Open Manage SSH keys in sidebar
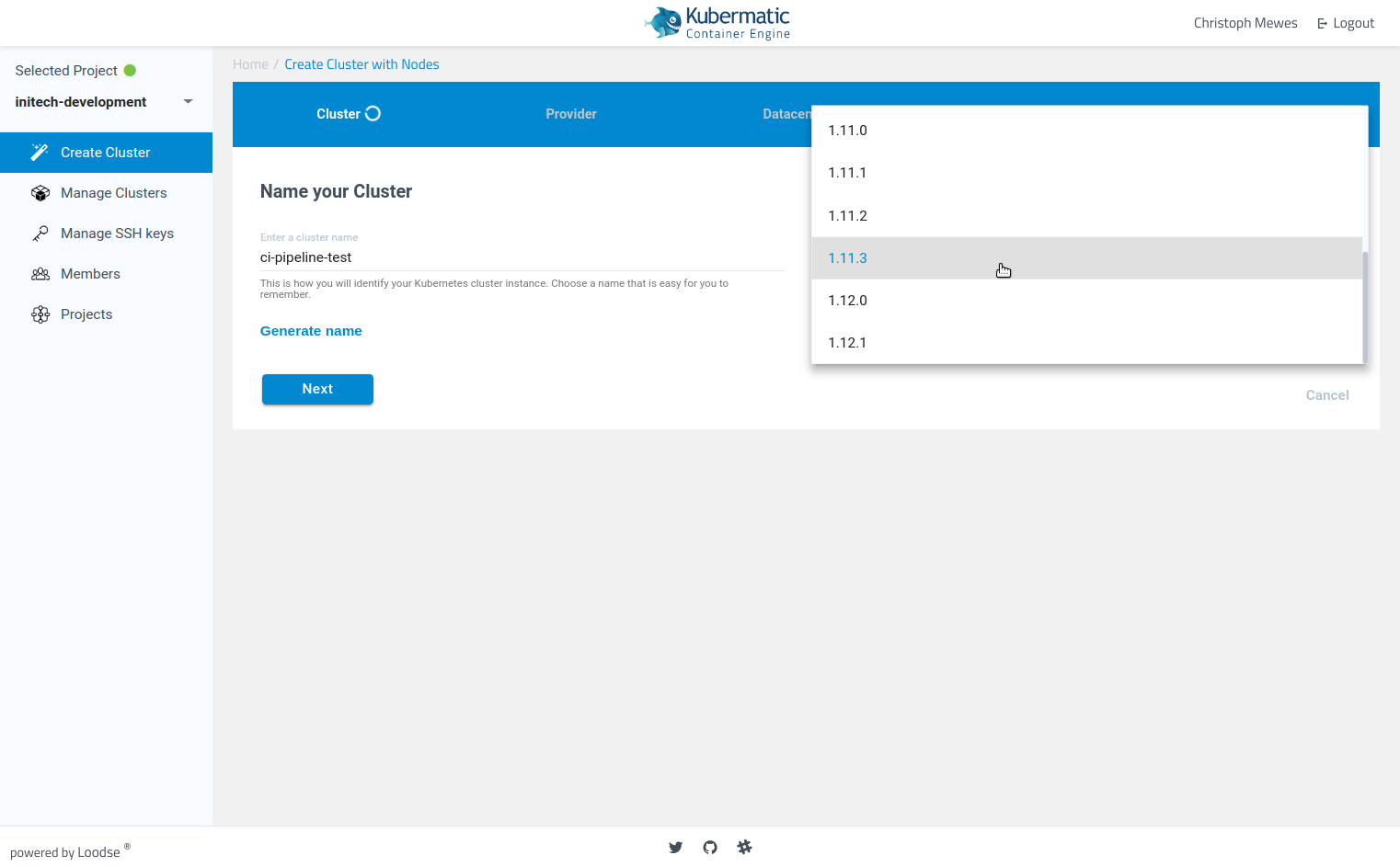Screen dimensions: 1400x867 (x=106, y=234)
